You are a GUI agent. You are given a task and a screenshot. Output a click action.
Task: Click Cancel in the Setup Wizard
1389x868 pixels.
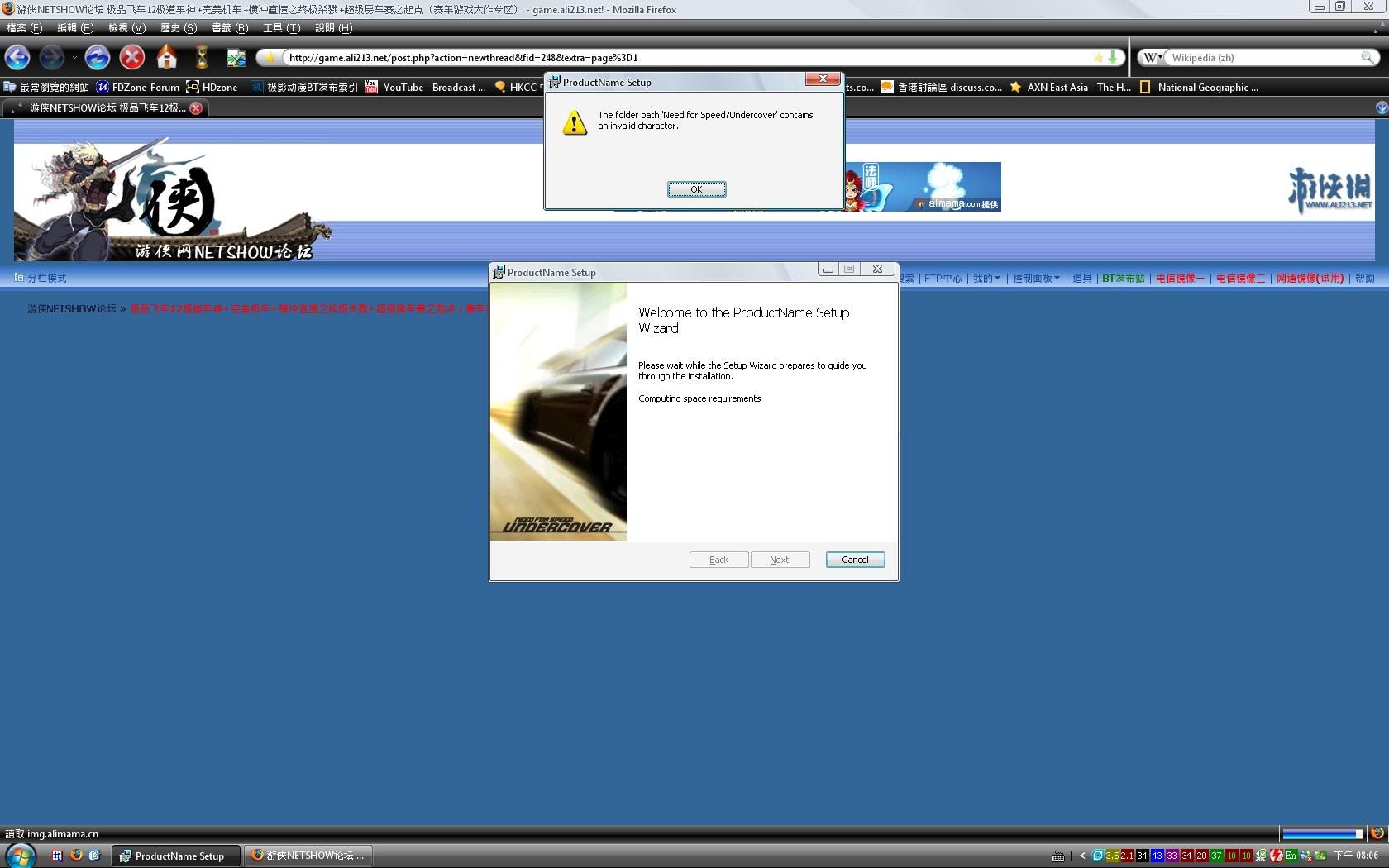(855, 560)
